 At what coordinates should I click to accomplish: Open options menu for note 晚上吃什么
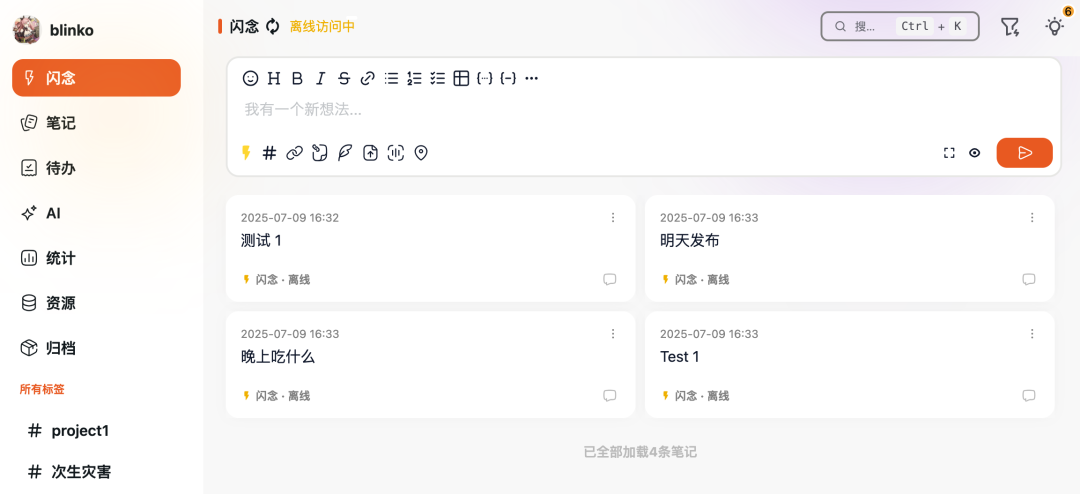click(613, 333)
